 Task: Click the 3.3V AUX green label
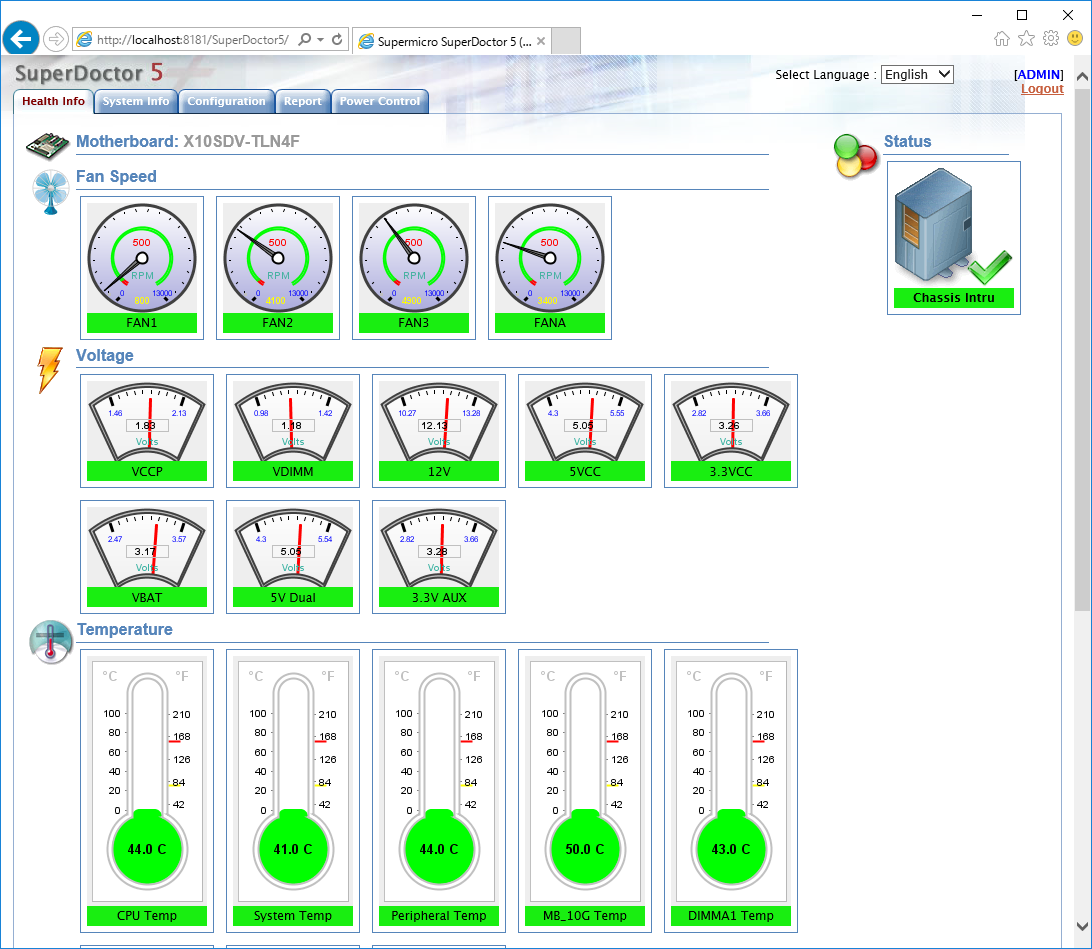click(x=439, y=597)
